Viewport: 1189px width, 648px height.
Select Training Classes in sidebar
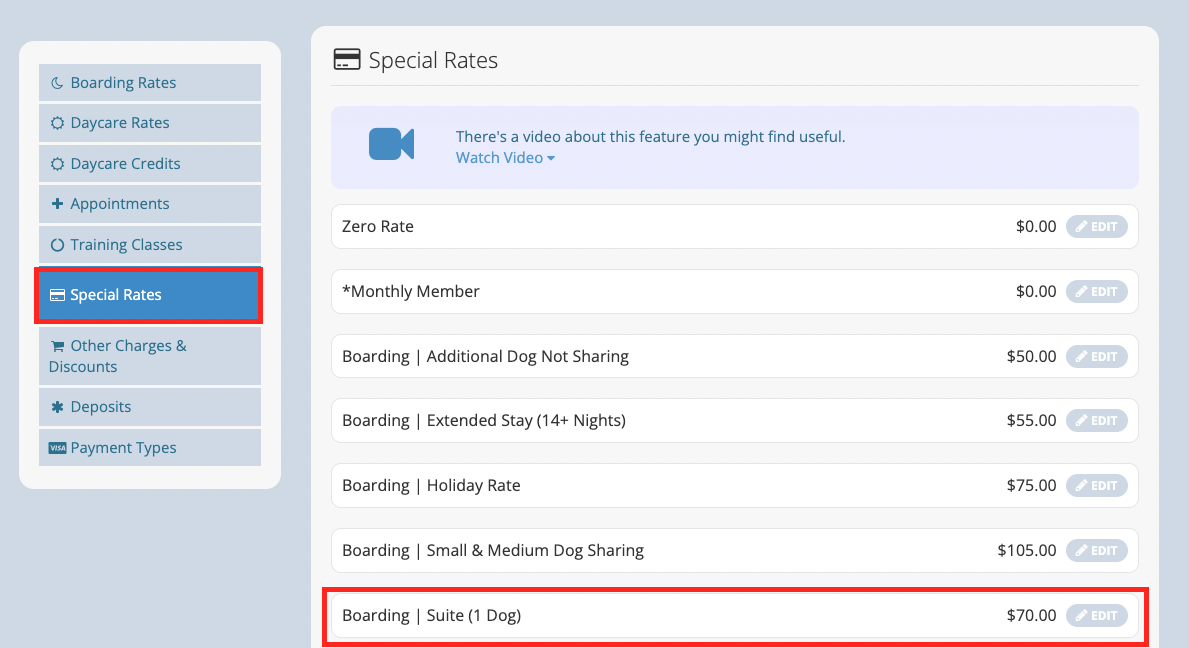point(149,245)
